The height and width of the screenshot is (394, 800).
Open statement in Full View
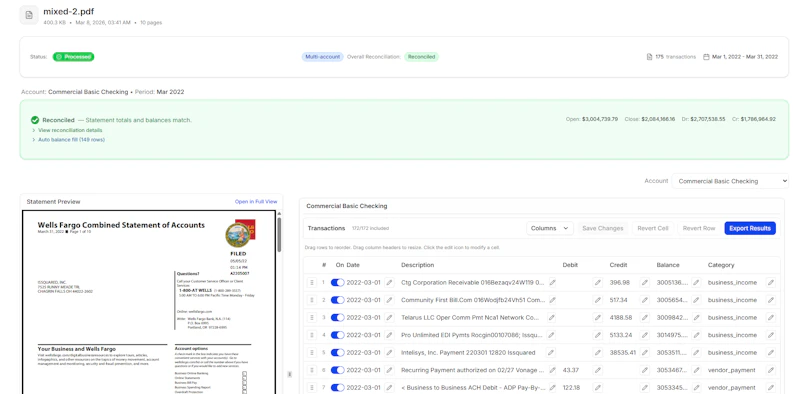[256, 202]
